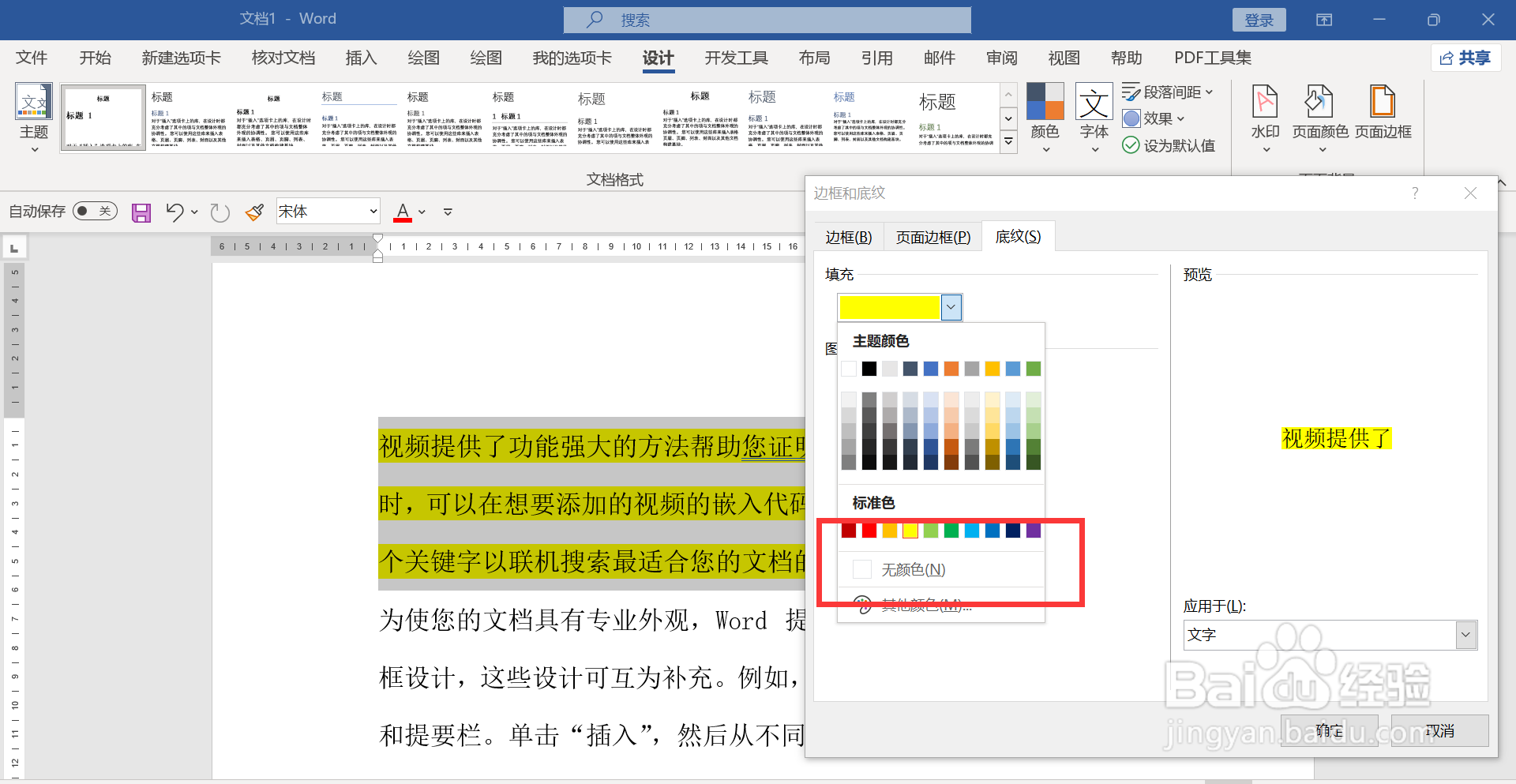Choose black theme color swatch

click(x=869, y=369)
